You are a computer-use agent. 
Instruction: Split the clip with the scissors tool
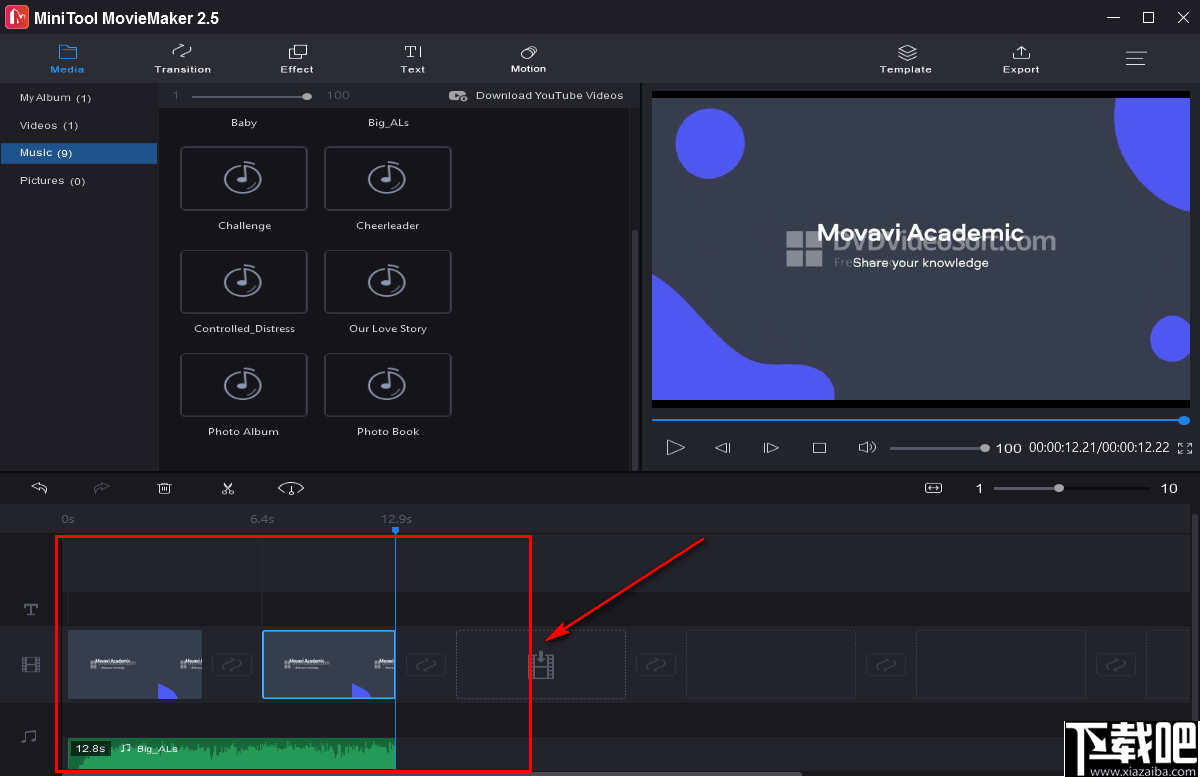pos(228,488)
